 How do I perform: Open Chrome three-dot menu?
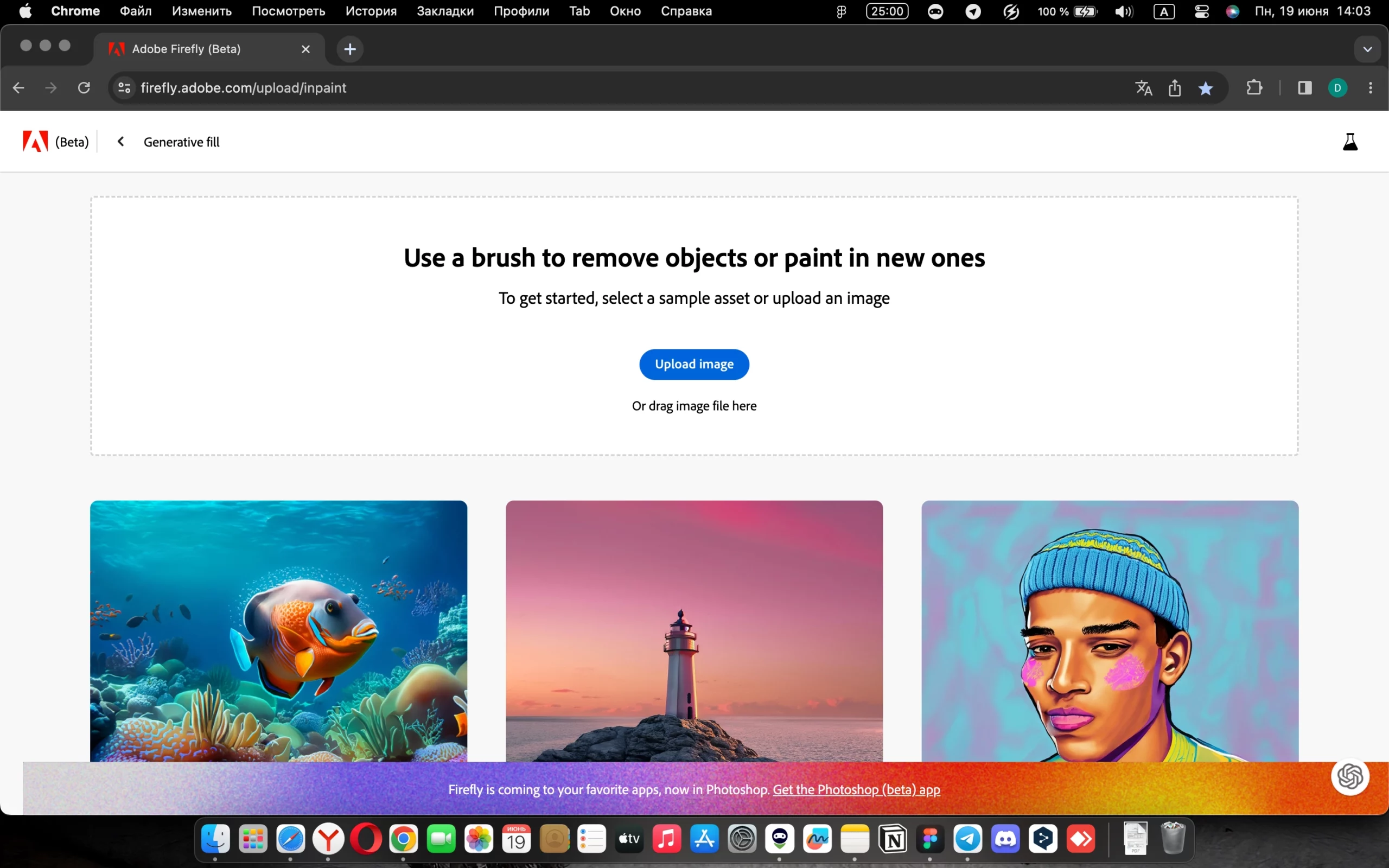coord(1371,88)
